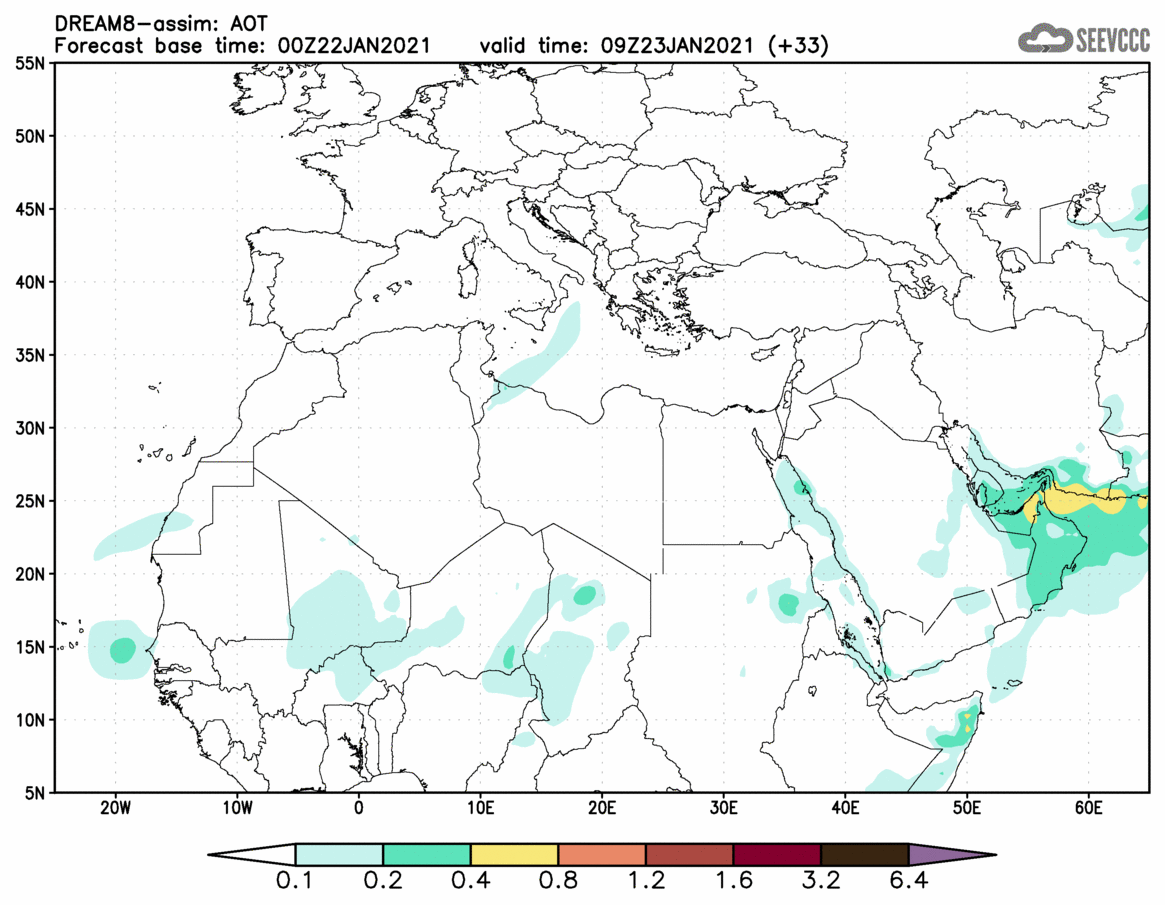Click the 30E longitude label
The height and width of the screenshot is (905, 1165).
point(724,808)
